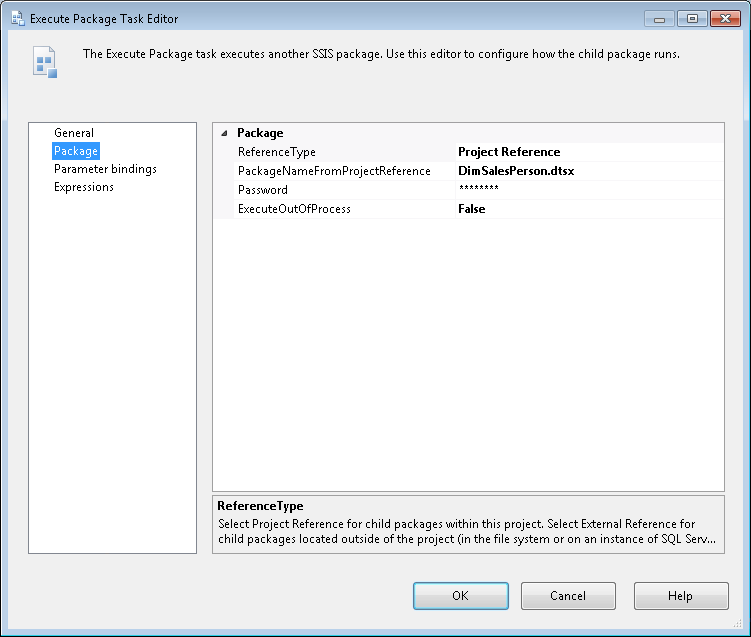Viewport: 751px width, 637px height.
Task: Open the Parameter bindings page
Action: point(105,169)
